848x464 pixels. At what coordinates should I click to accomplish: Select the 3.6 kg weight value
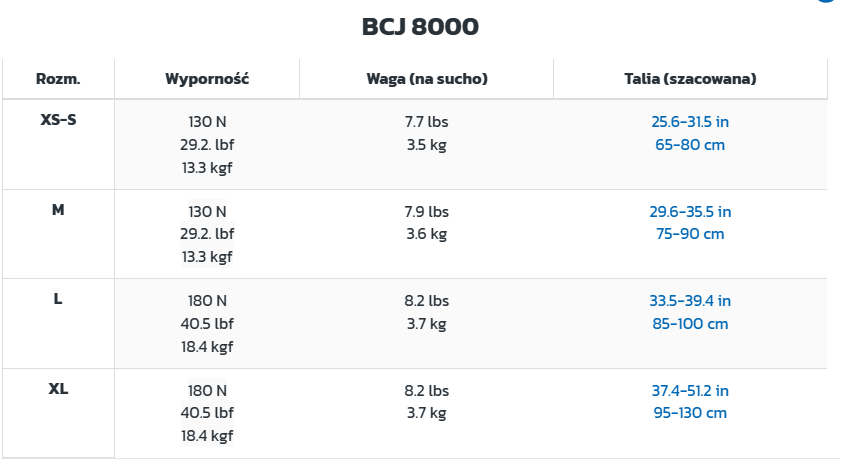(427, 234)
